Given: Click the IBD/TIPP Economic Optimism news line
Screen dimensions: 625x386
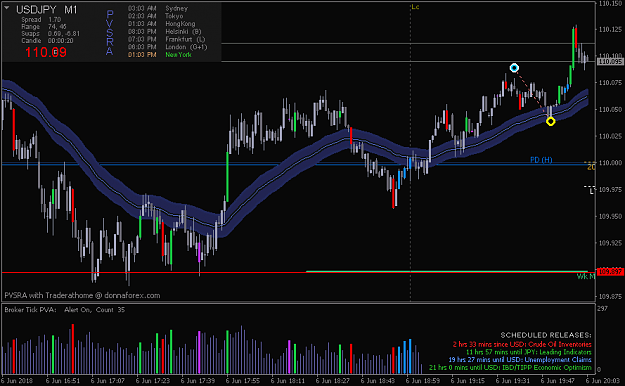Looking at the screenshot, I should point(510,367).
